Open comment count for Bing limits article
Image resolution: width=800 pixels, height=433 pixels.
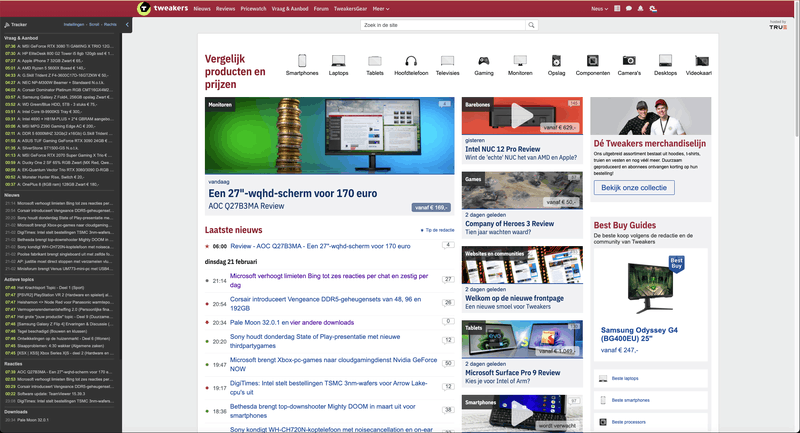[x=448, y=279]
